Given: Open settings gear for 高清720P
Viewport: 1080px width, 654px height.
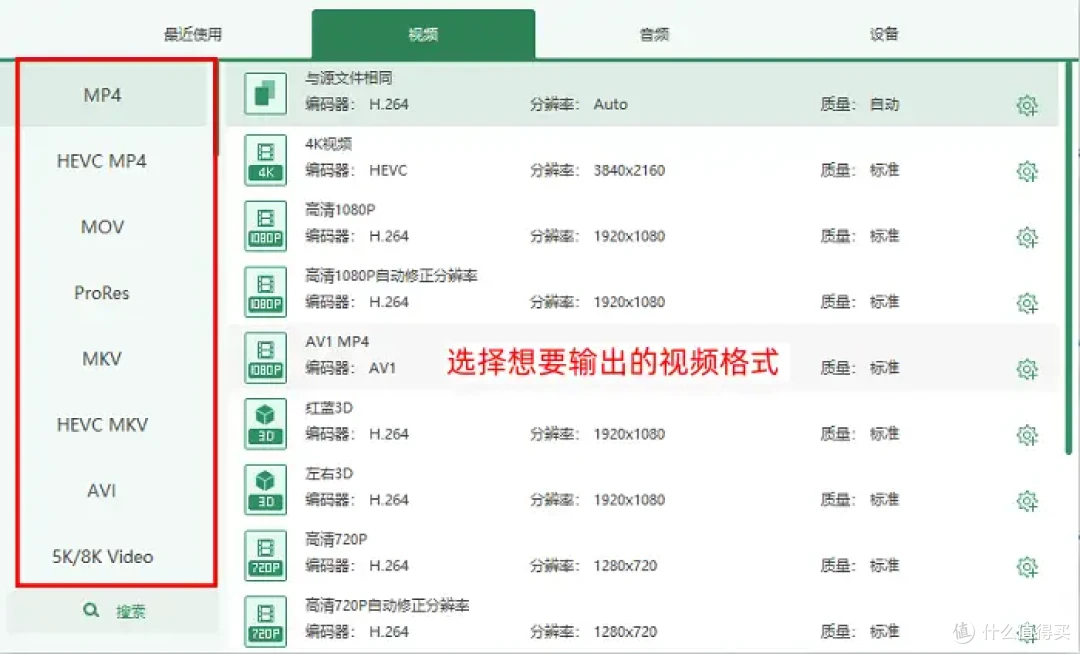Looking at the screenshot, I should tap(1027, 567).
